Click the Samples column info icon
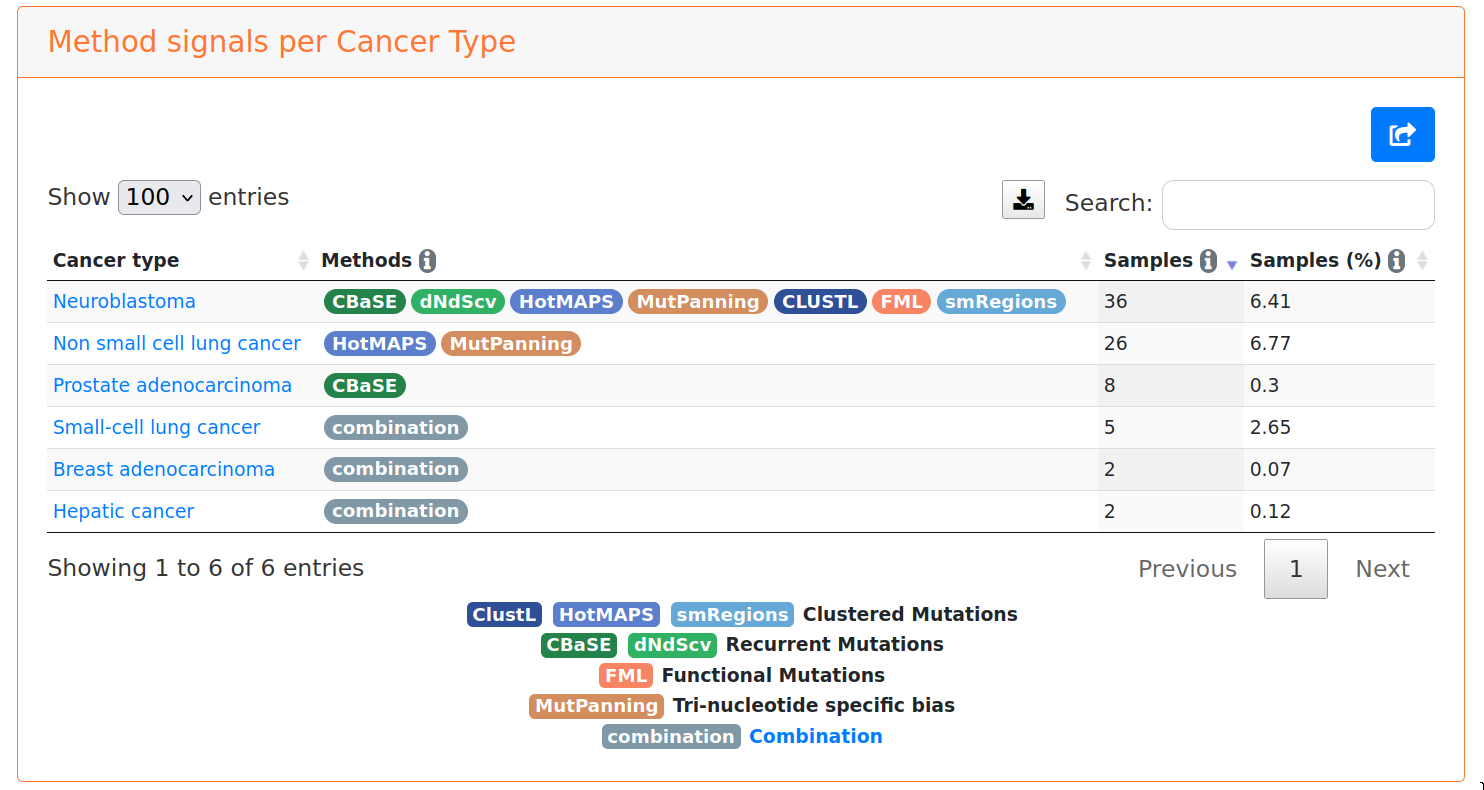This screenshot has height=790, width=1484. [x=1208, y=261]
